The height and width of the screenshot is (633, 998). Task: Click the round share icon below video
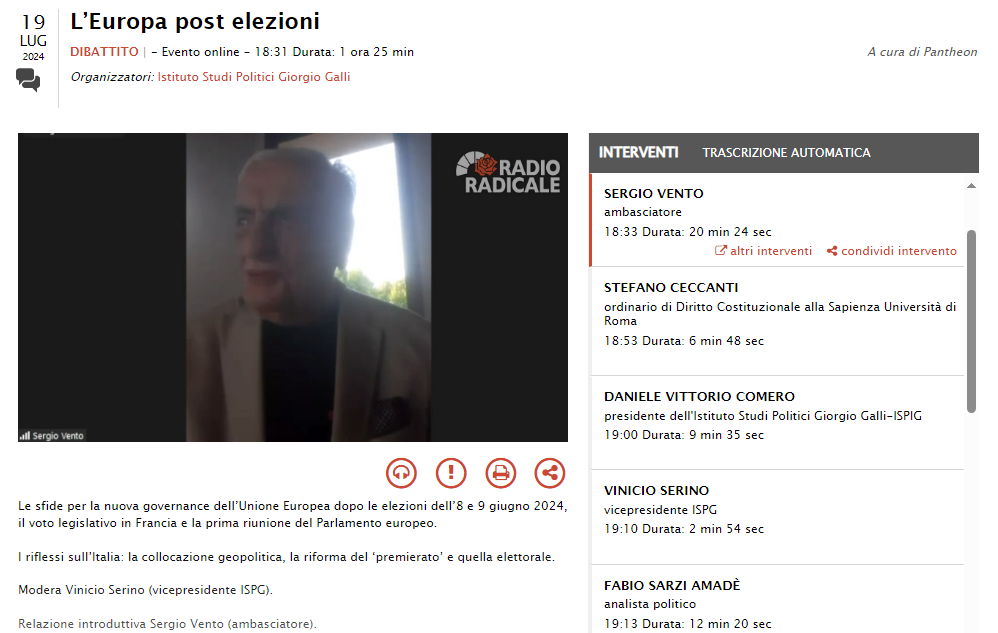[x=550, y=473]
